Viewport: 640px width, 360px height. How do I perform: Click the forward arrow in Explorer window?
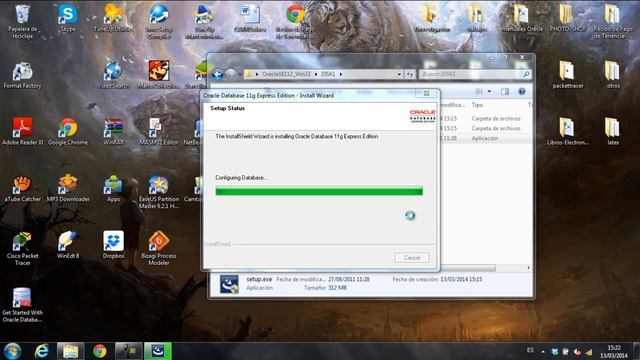click(x=231, y=74)
